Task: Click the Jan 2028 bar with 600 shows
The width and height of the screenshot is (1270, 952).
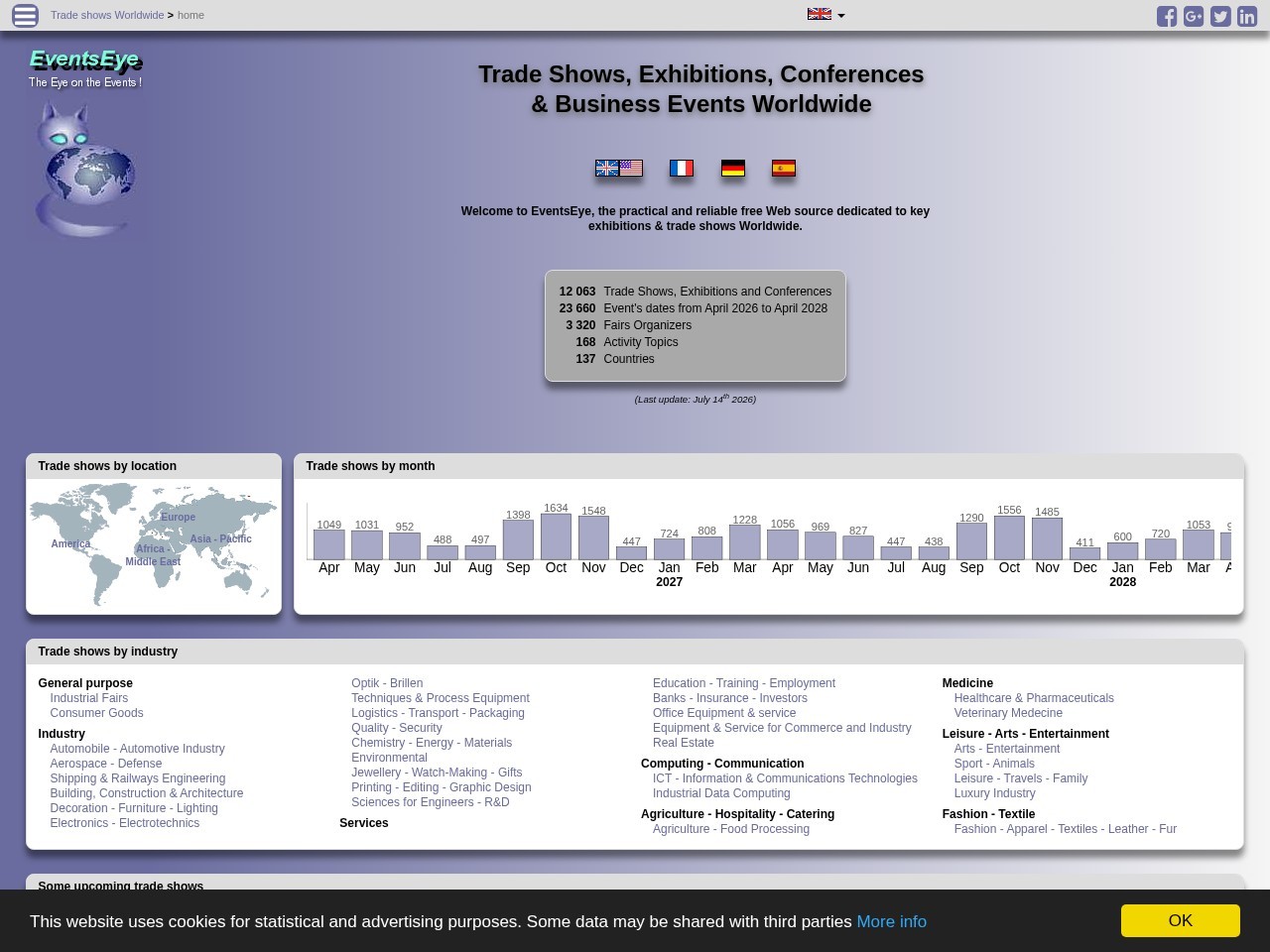Action: coord(1123,551)
